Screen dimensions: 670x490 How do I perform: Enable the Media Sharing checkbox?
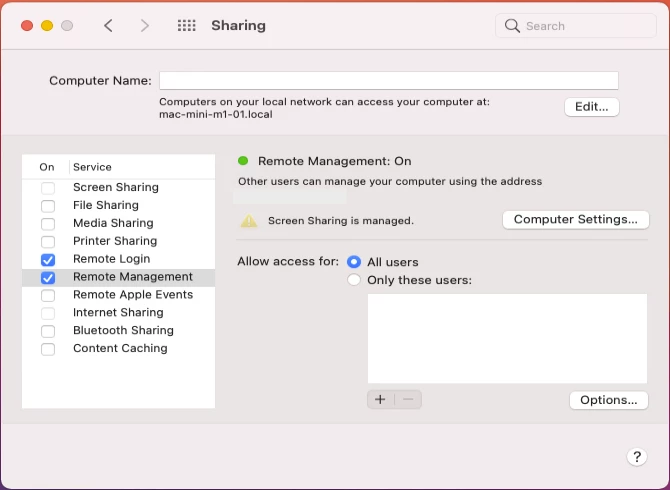pyautogui.click(x=48, y=223)
